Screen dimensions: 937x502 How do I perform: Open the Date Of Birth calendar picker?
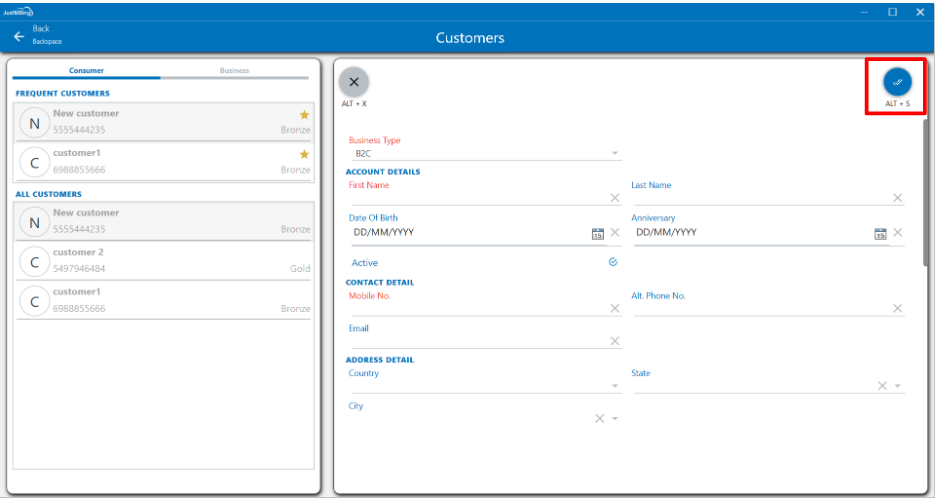coord(597,233)
